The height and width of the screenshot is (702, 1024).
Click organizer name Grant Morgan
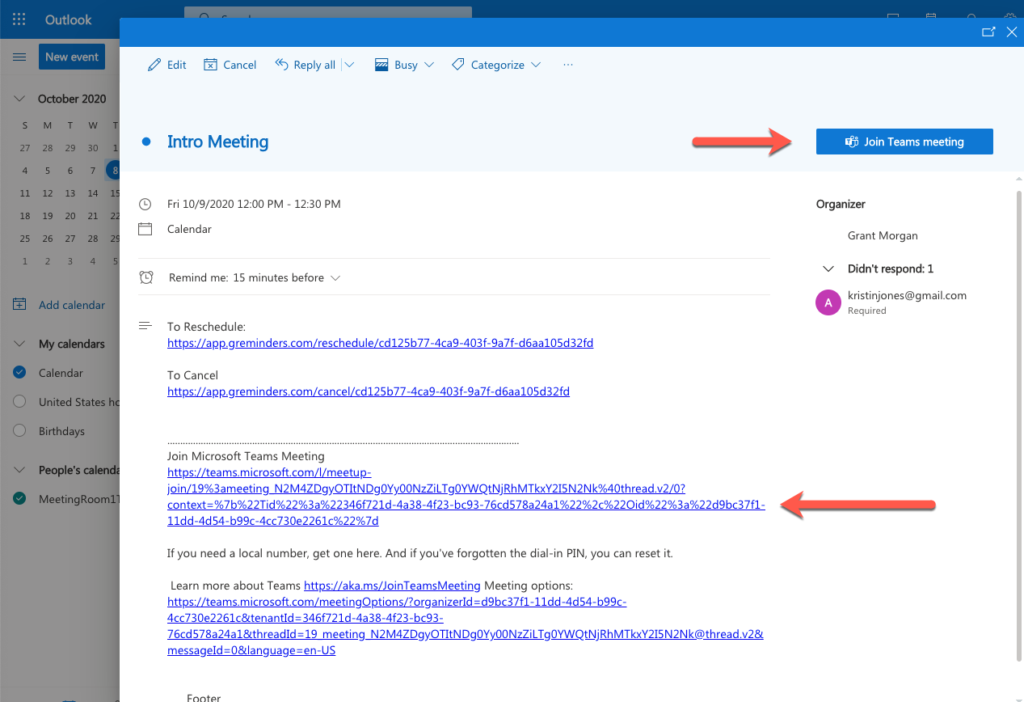[882, 236]
